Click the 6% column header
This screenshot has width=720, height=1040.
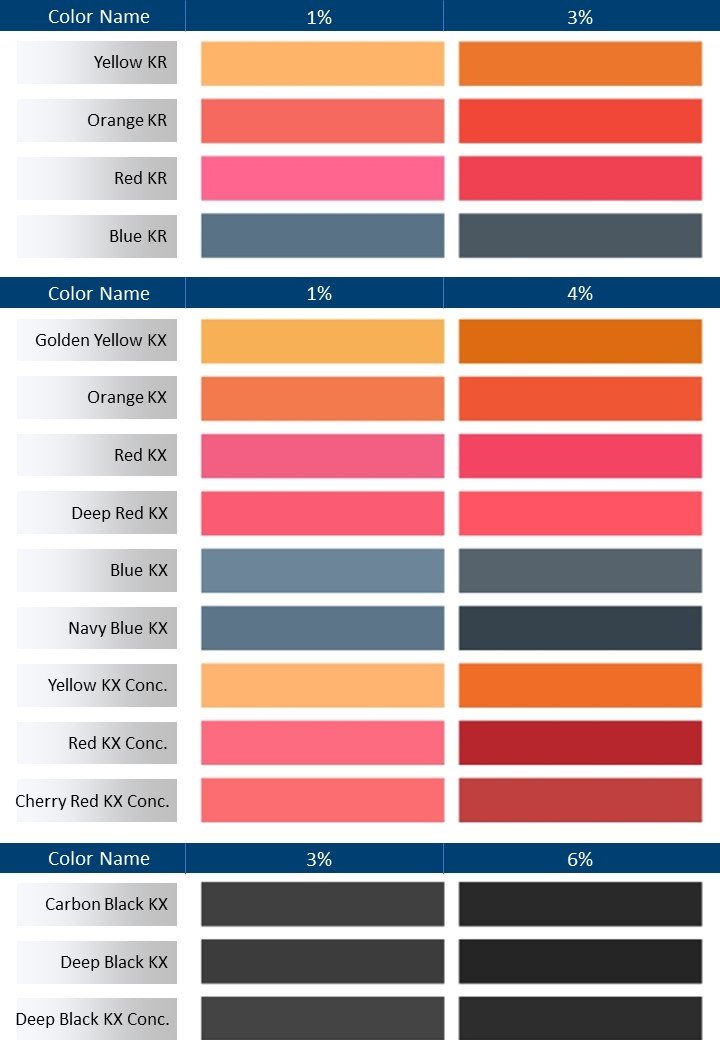click(580, 859)
